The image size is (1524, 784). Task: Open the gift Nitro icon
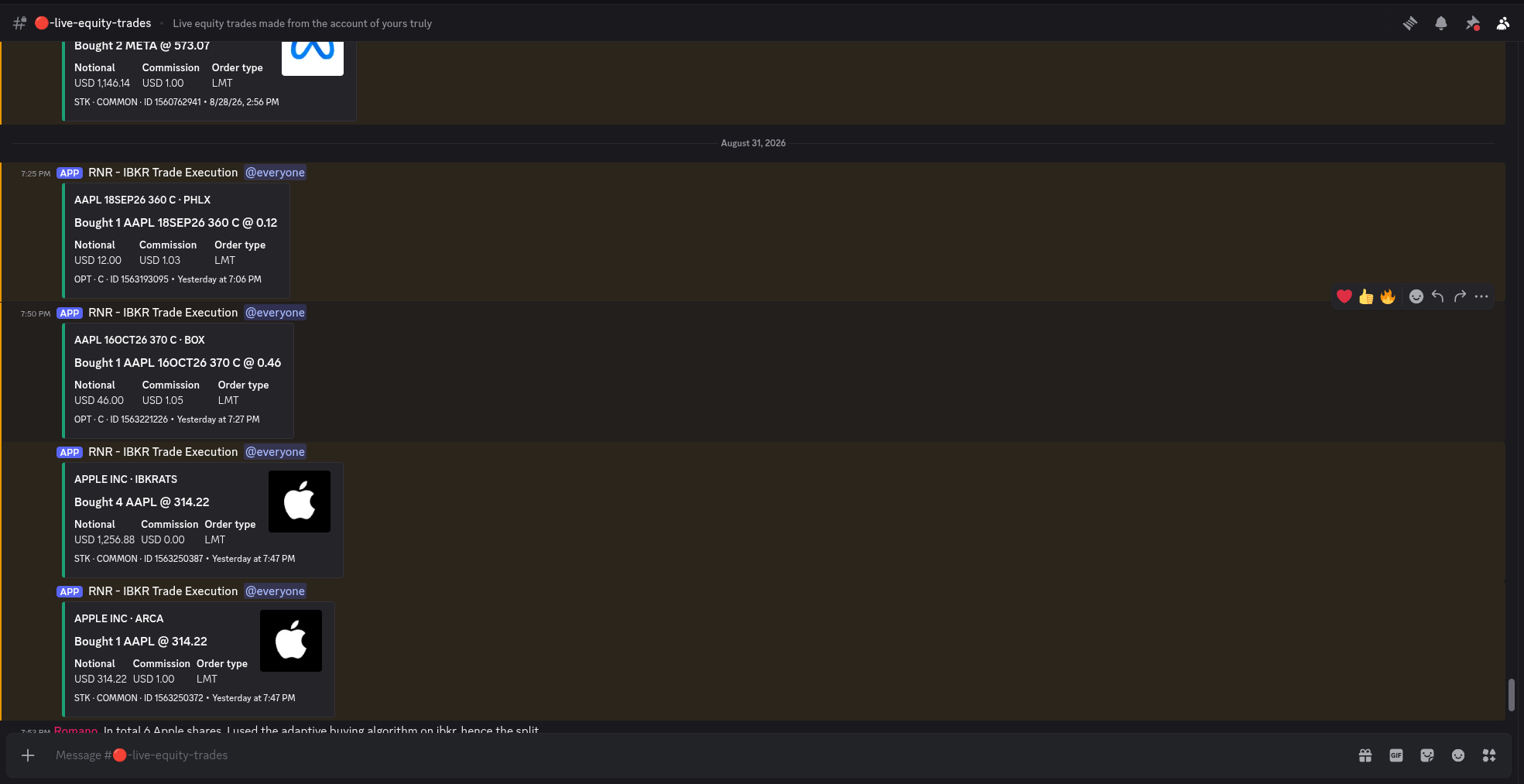tap(1365, 755)
